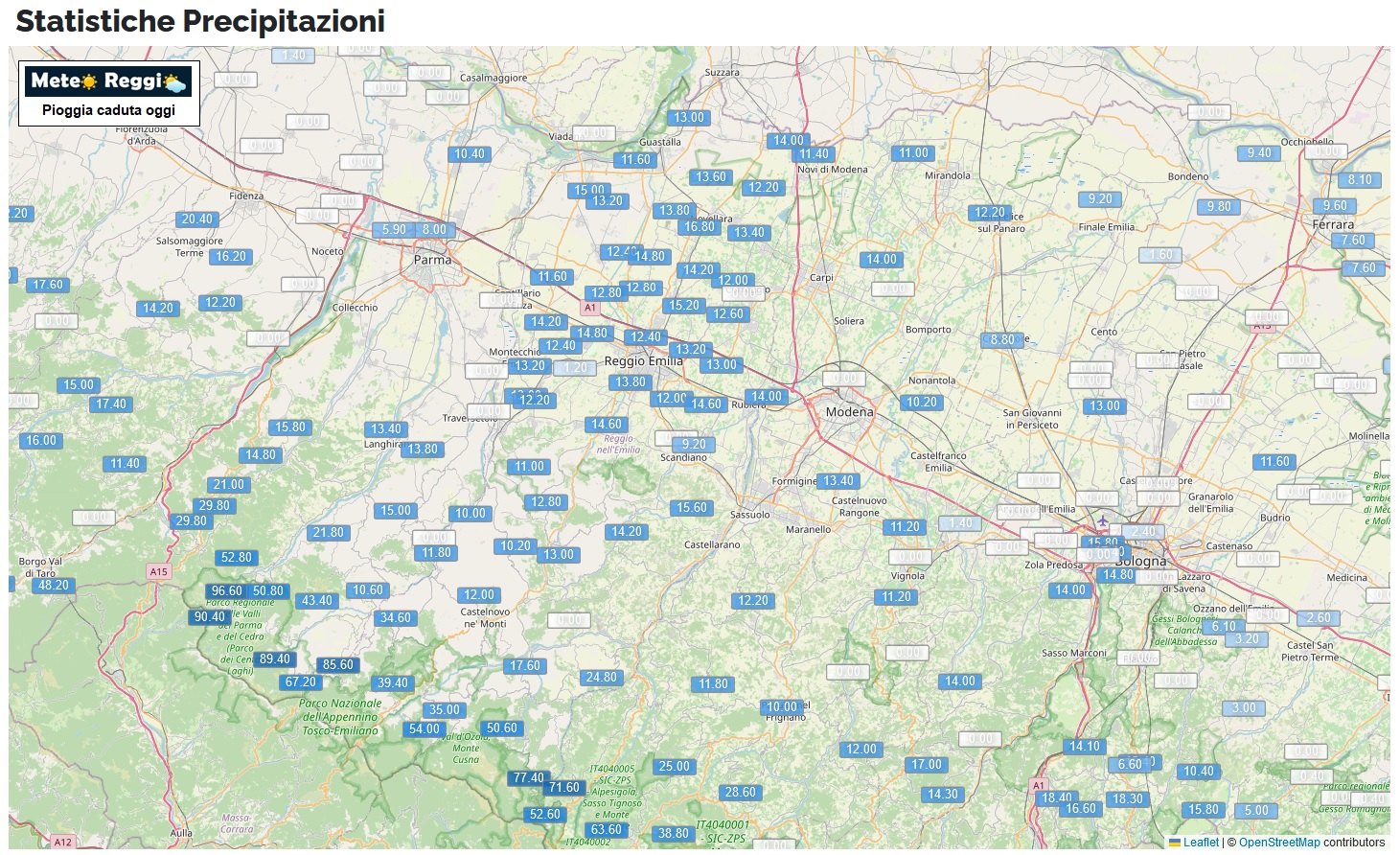Select the 20.40 marker near Fidenza
The height and width of the screenshot is (855, 1400).
(197, 220)
